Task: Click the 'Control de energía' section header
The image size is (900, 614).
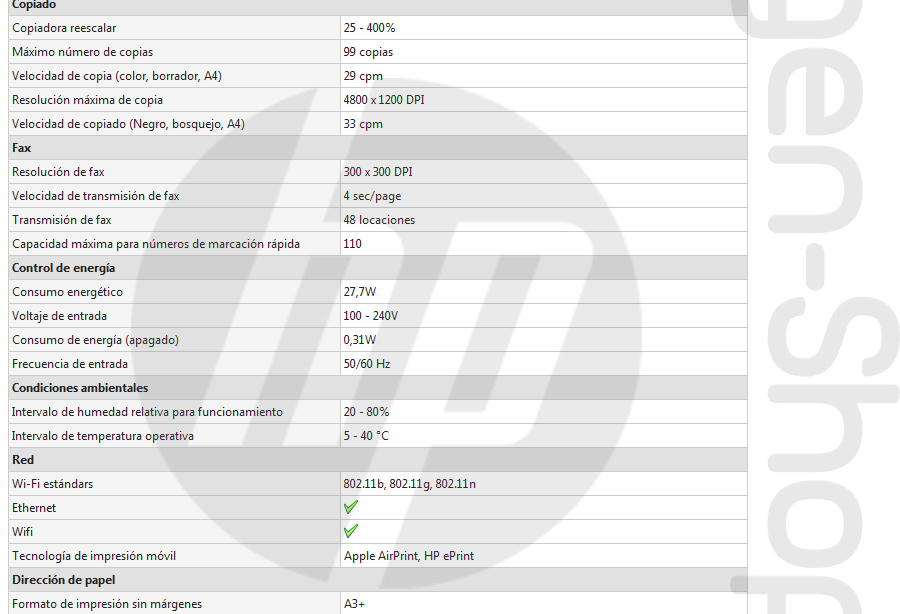Action: [64, 268]
